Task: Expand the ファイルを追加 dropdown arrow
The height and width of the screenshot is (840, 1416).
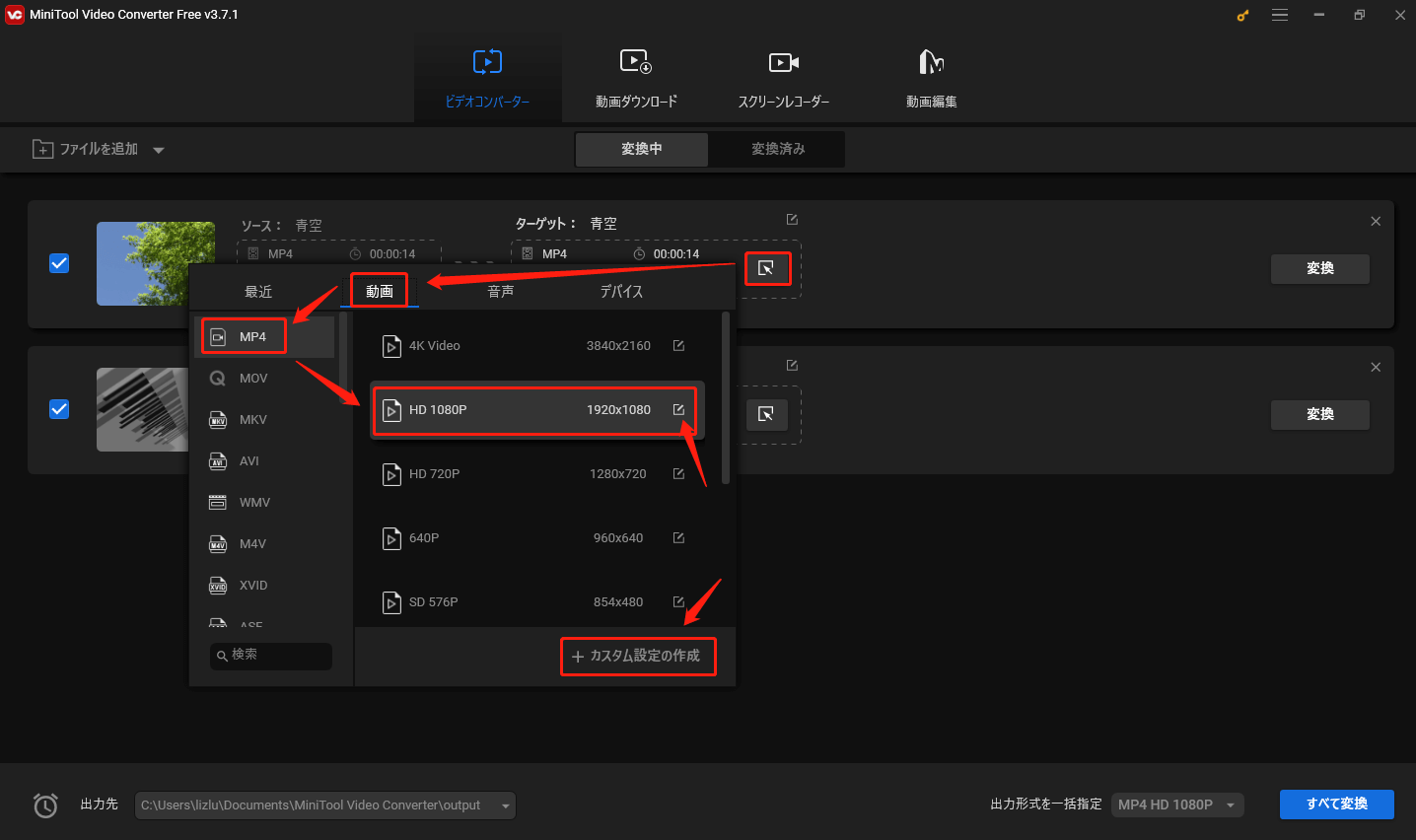Action: (159, 150)
